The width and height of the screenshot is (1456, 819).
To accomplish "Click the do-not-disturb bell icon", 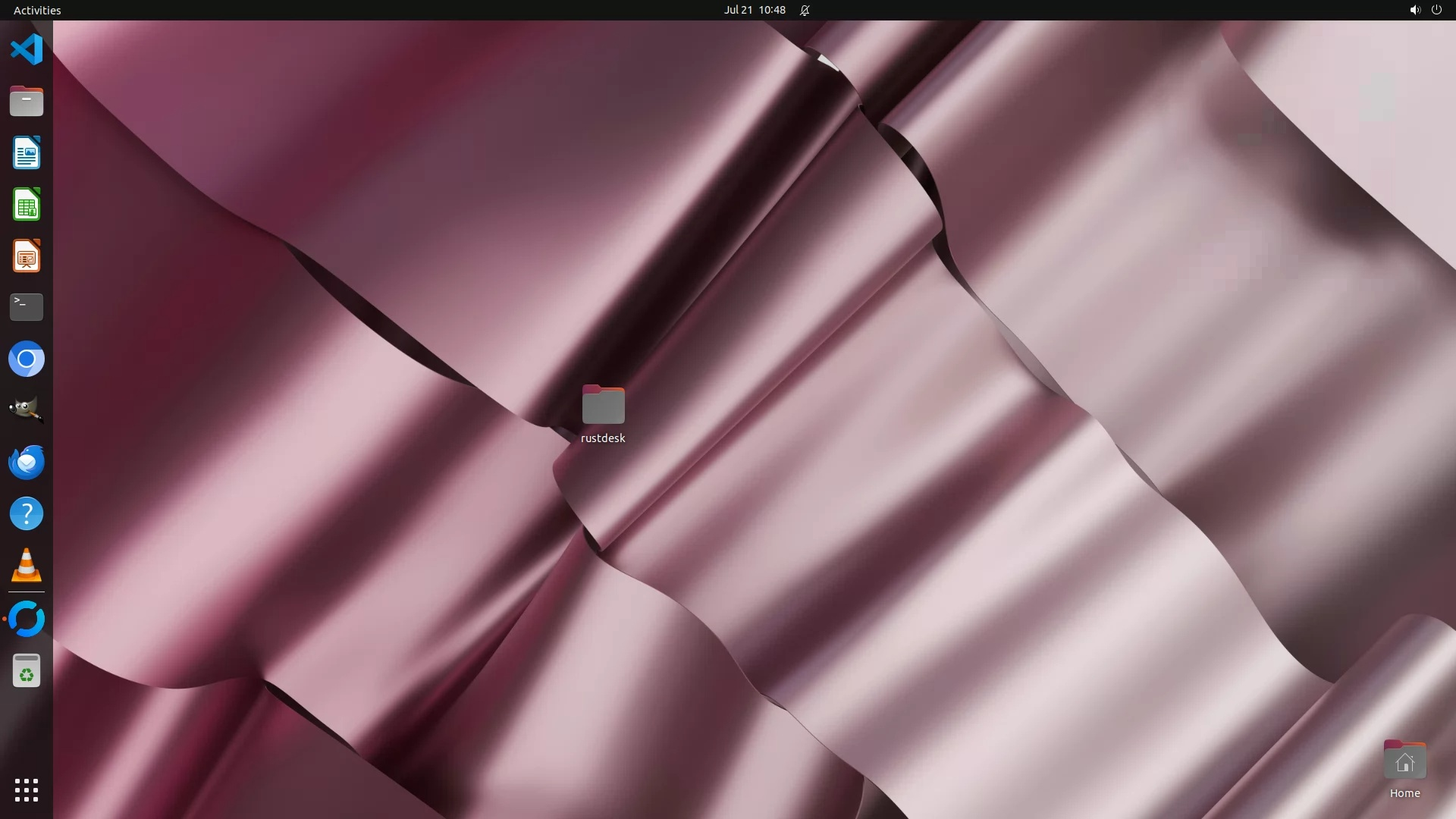I will (805, 10).
